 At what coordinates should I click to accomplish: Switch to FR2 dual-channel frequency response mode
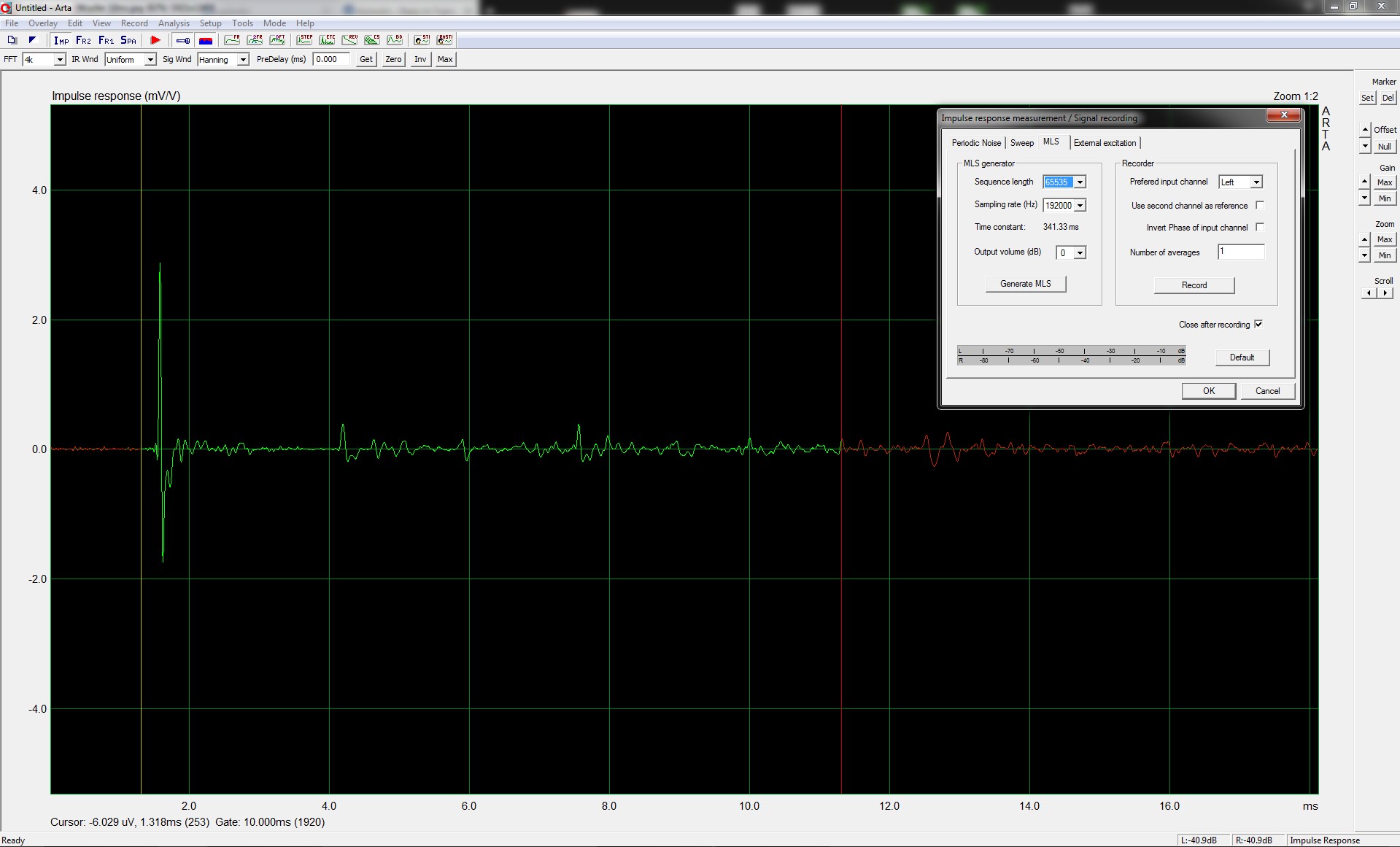pyautogui.click(x=83, y=40)
